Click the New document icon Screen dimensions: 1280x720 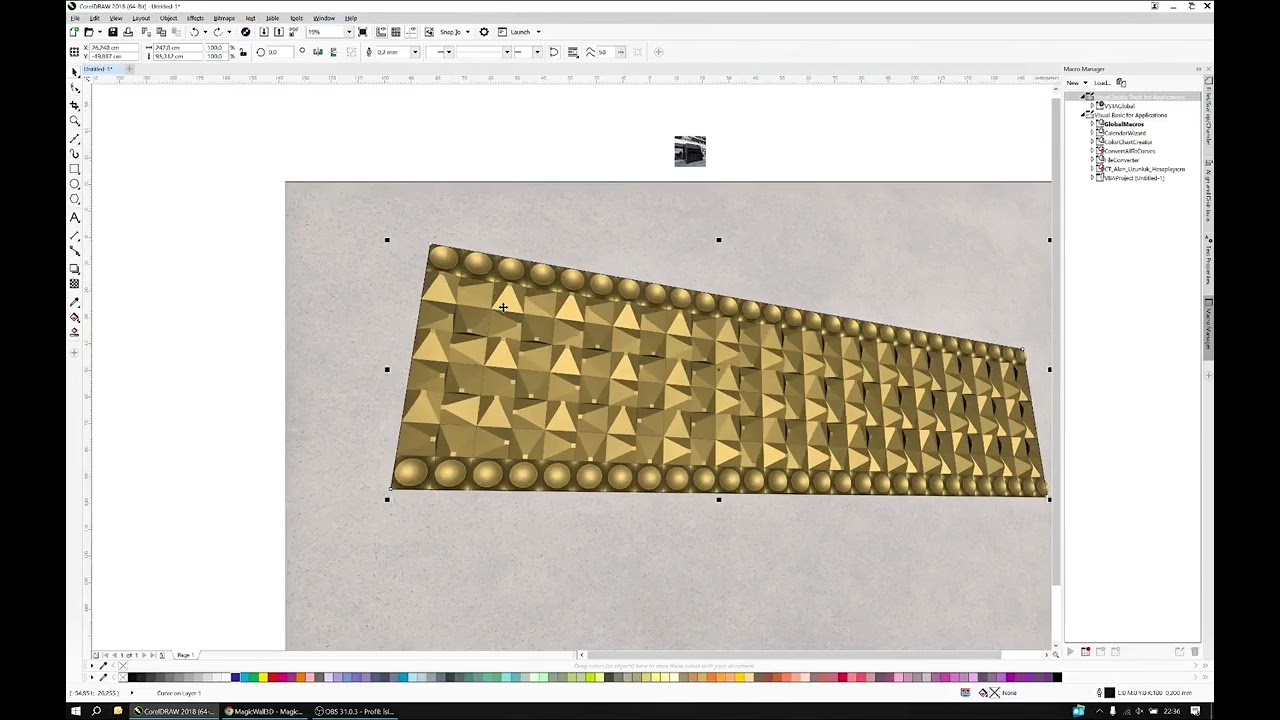(x=74, y=32)
